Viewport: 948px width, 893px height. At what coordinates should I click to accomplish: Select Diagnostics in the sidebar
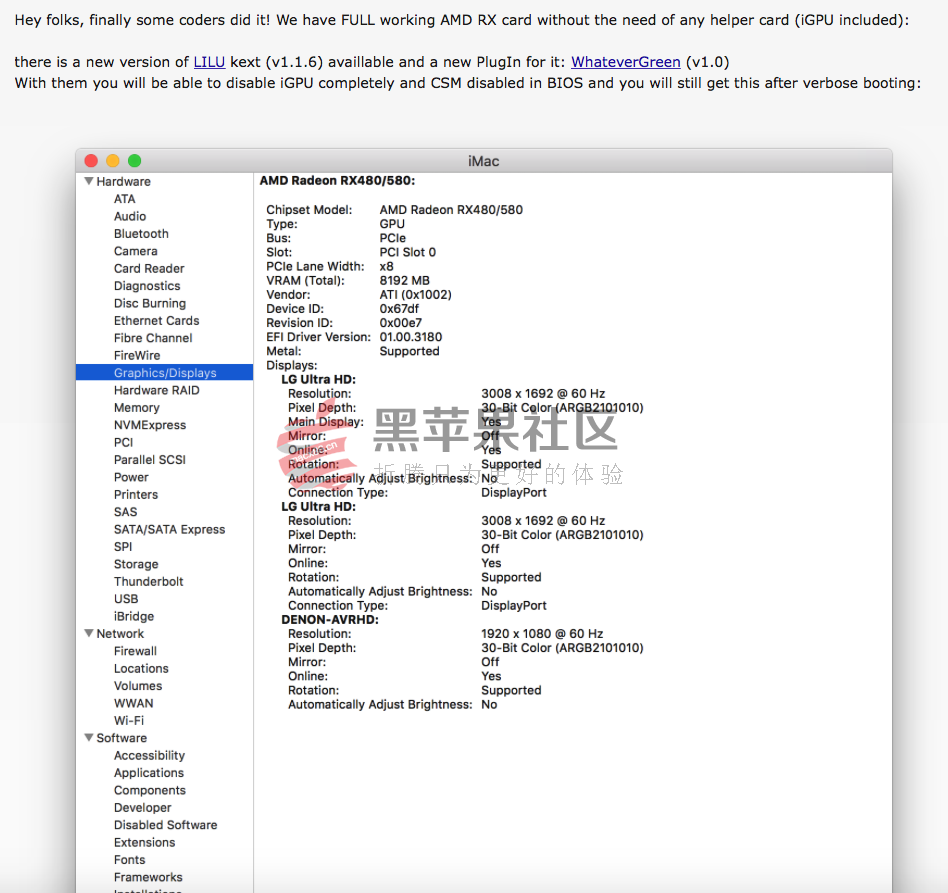click(x=147, y=286)
